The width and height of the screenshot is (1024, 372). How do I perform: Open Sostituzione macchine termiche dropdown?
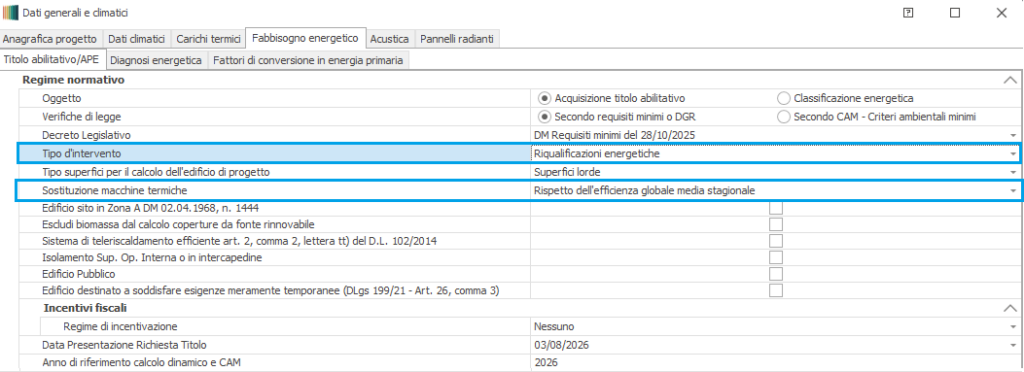(1013, 191)
